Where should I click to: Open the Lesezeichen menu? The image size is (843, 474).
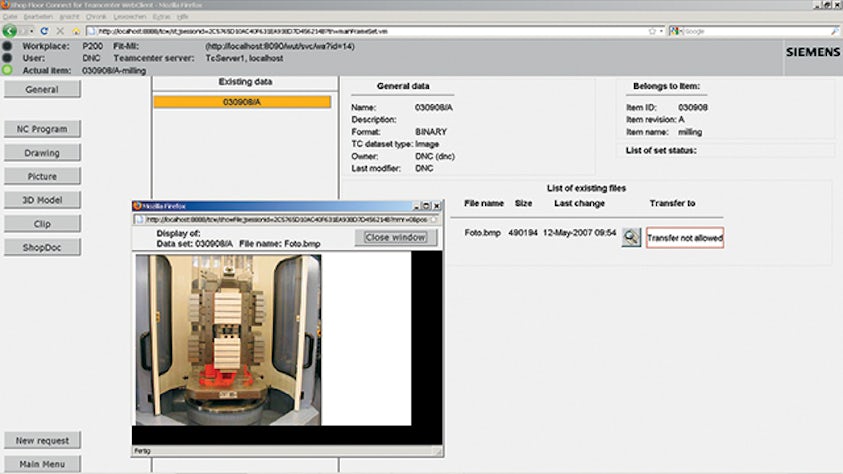[x=130, y=17]
